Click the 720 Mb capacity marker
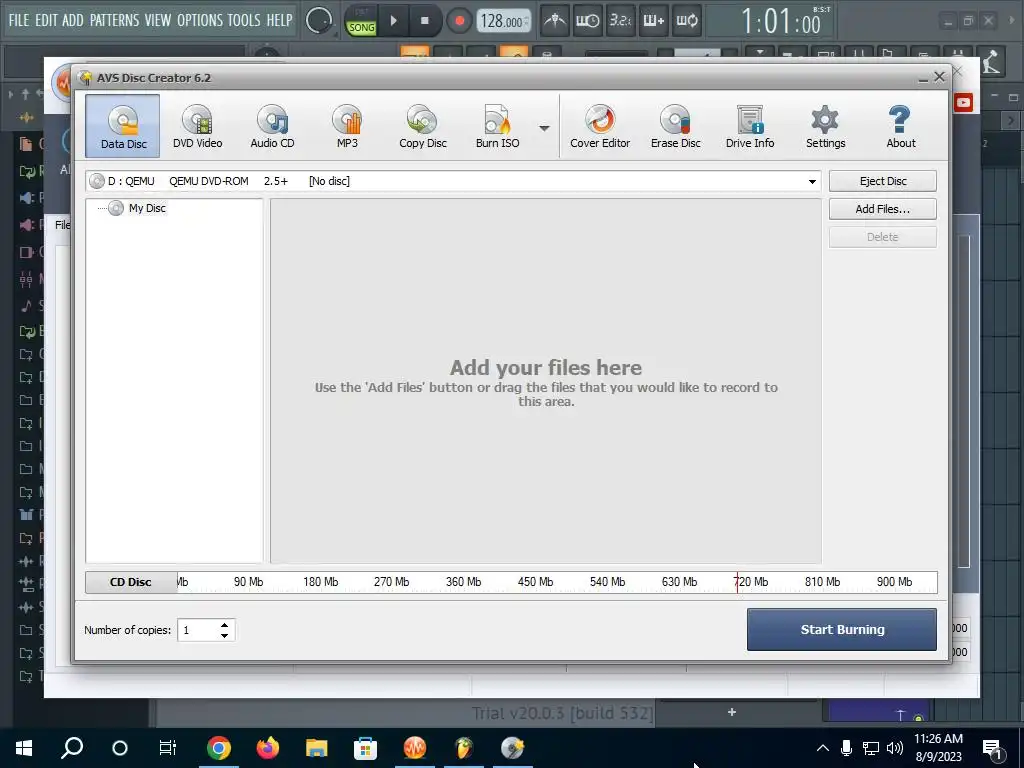This screenshot has height=768, width=1024. click(751, 582)
